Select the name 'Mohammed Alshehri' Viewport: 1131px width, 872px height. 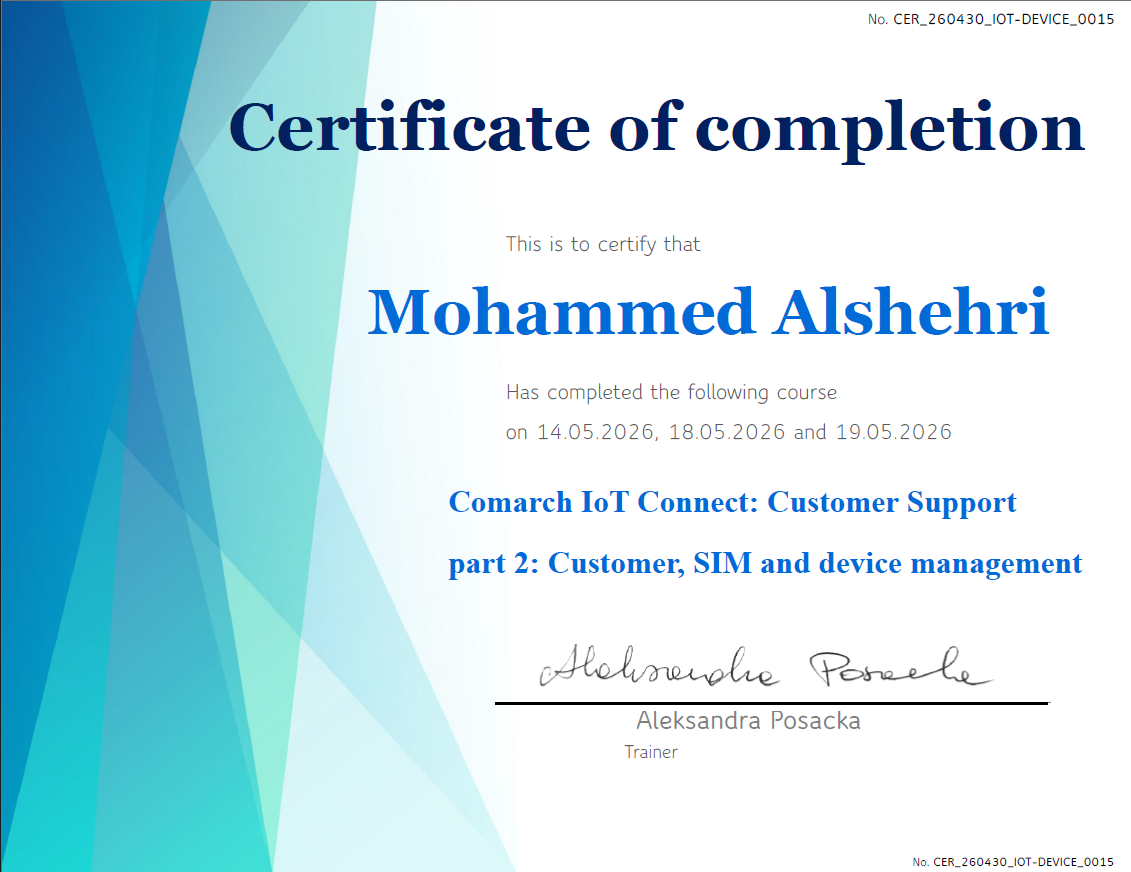coord(708,312)
